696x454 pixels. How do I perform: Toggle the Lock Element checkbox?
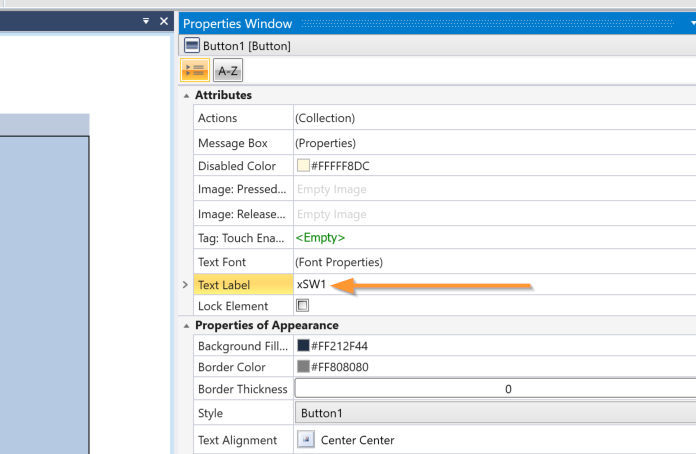303,306
